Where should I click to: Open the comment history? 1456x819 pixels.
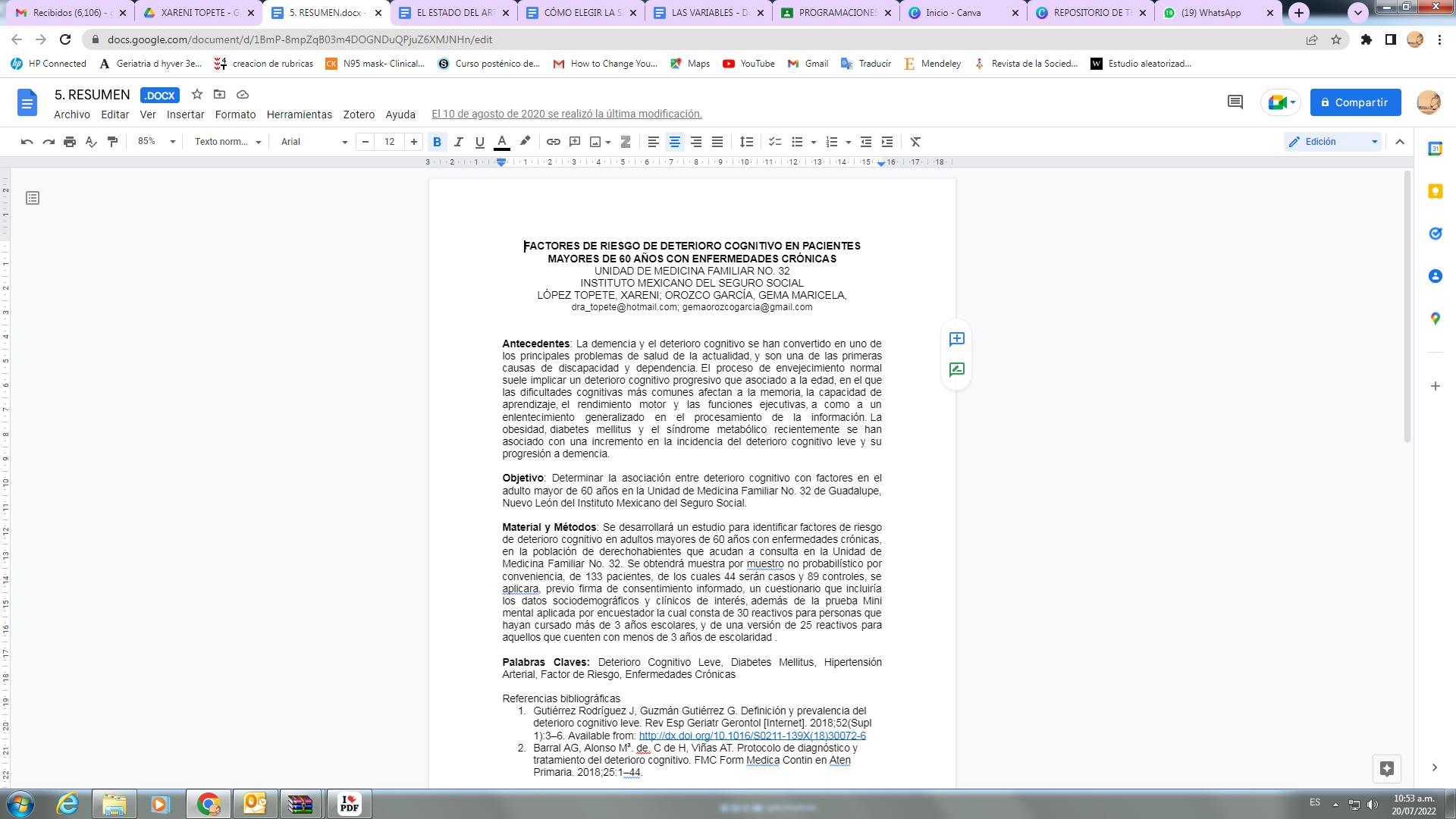(x=1235, y=102)
